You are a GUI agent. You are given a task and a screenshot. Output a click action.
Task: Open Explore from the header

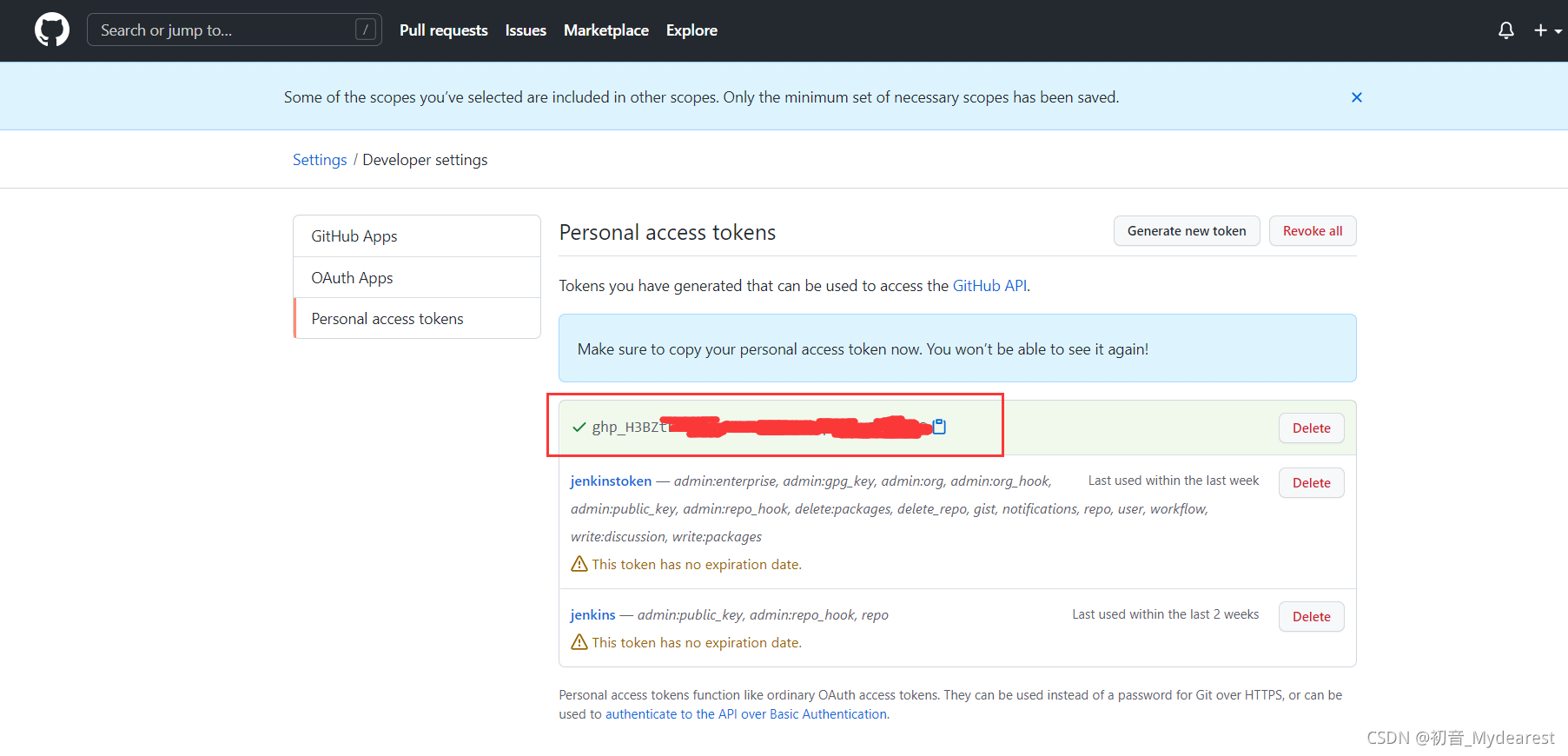coord(691,30)
